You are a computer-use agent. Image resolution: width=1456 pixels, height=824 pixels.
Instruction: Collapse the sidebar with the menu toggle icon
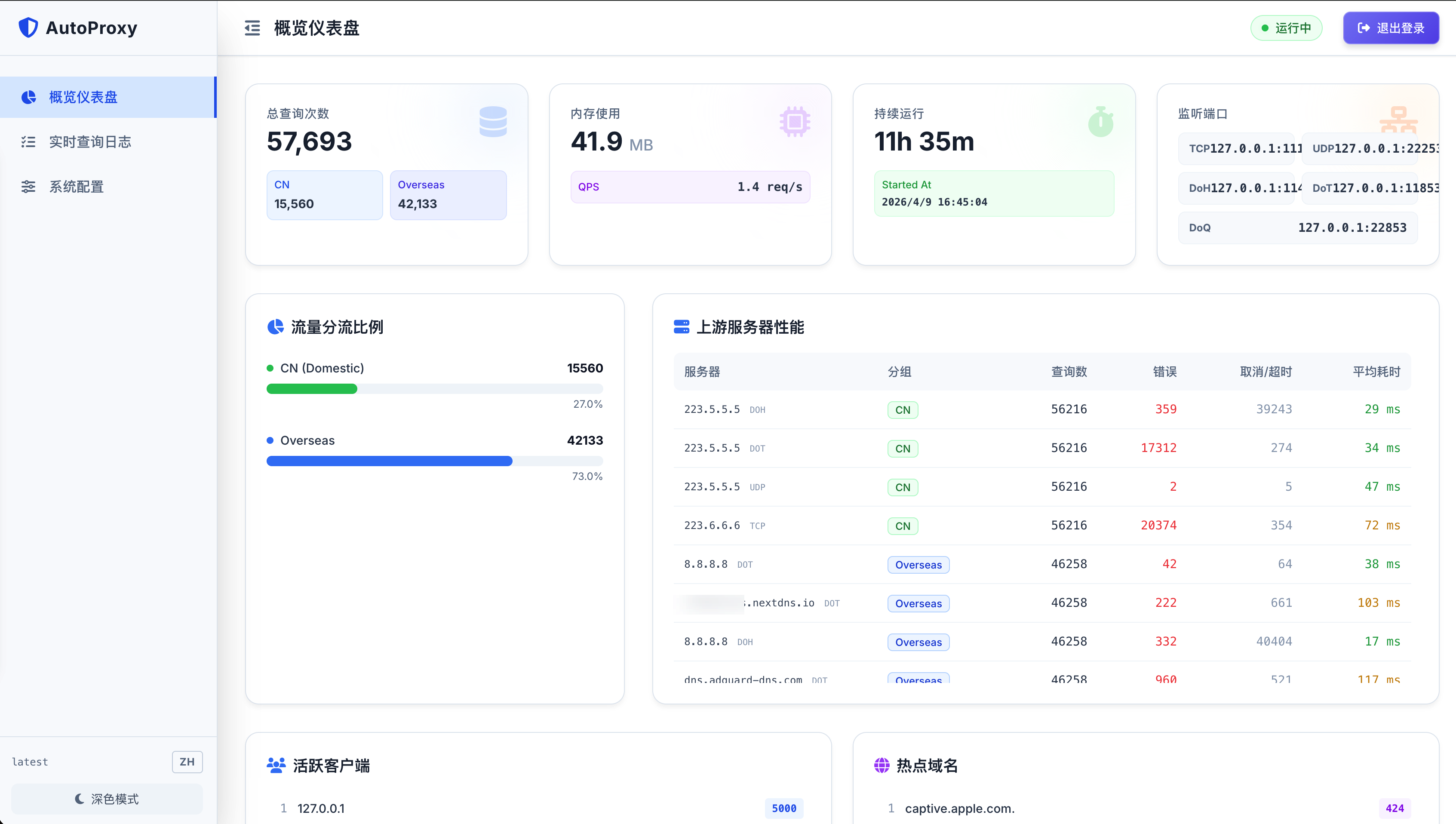click(252, 28)
